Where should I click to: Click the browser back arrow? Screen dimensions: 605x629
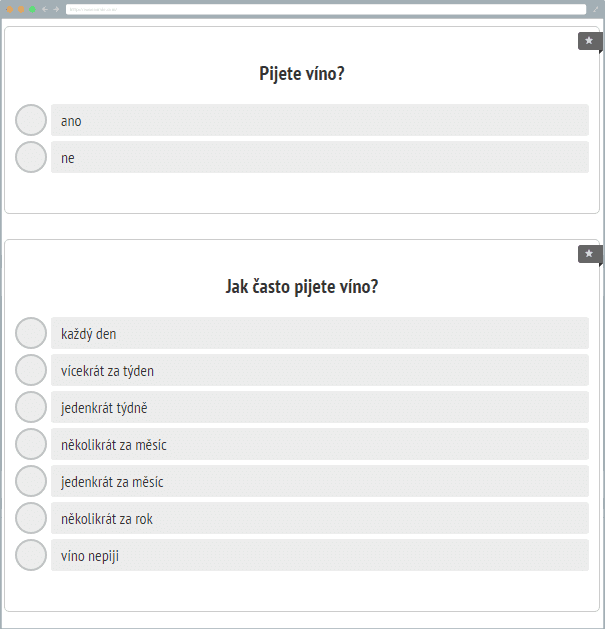[x=45, y=9]
